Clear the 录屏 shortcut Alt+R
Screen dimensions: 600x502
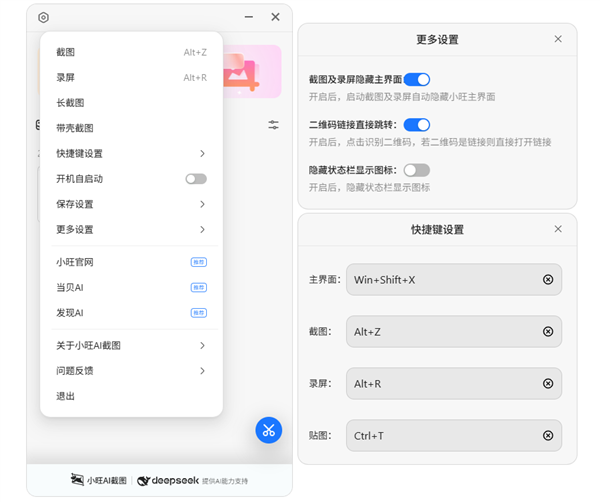pos(547,383)
